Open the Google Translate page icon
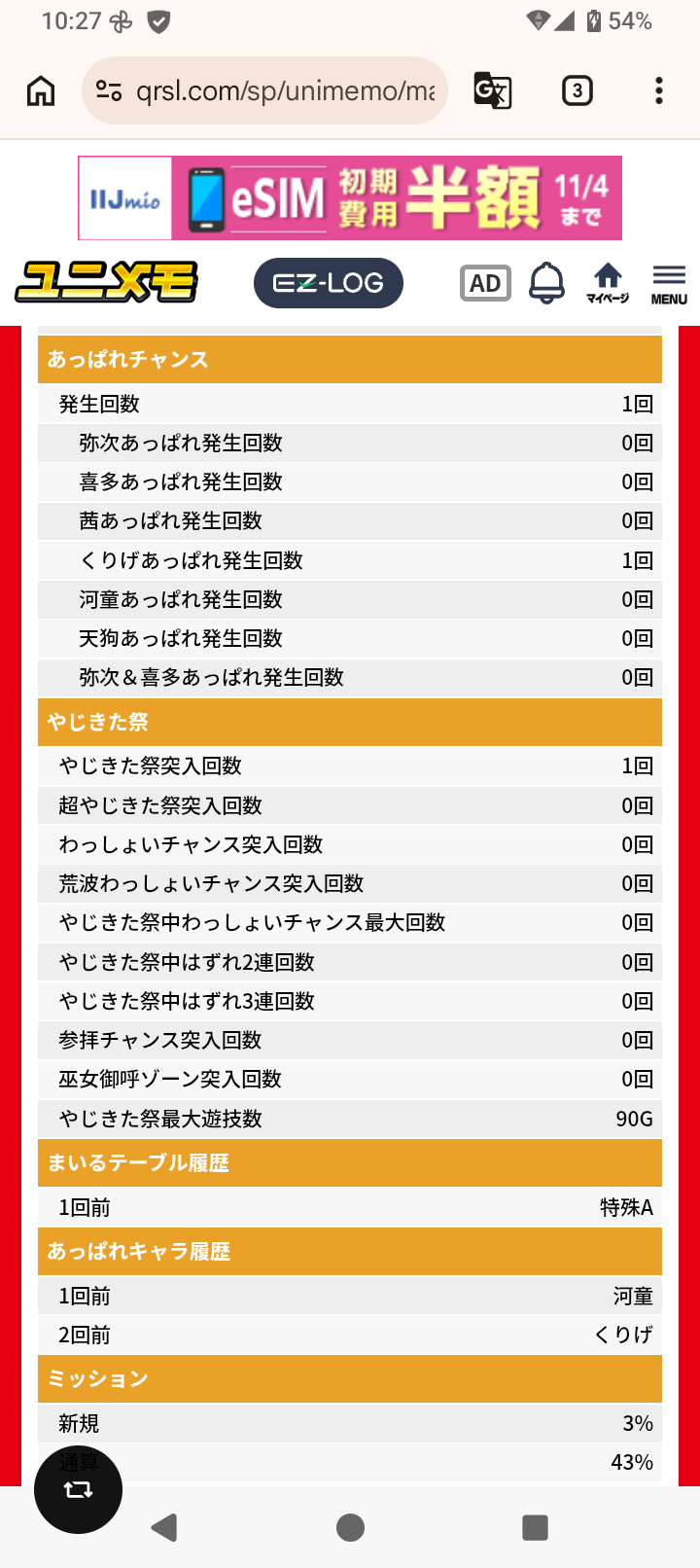The width and height of the screenshot is (700, 1568). point(493,90)
